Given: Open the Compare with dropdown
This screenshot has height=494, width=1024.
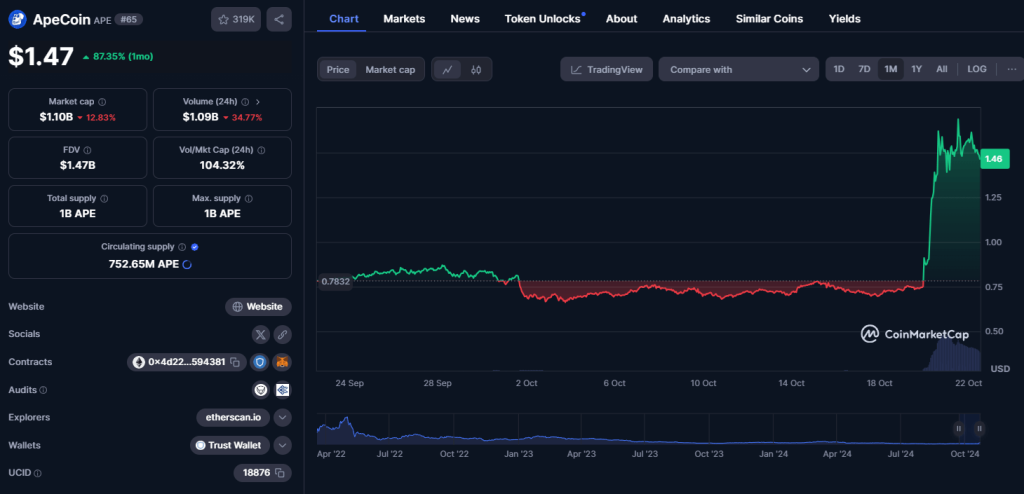Looking at the screenshot, I should point(739,69).
